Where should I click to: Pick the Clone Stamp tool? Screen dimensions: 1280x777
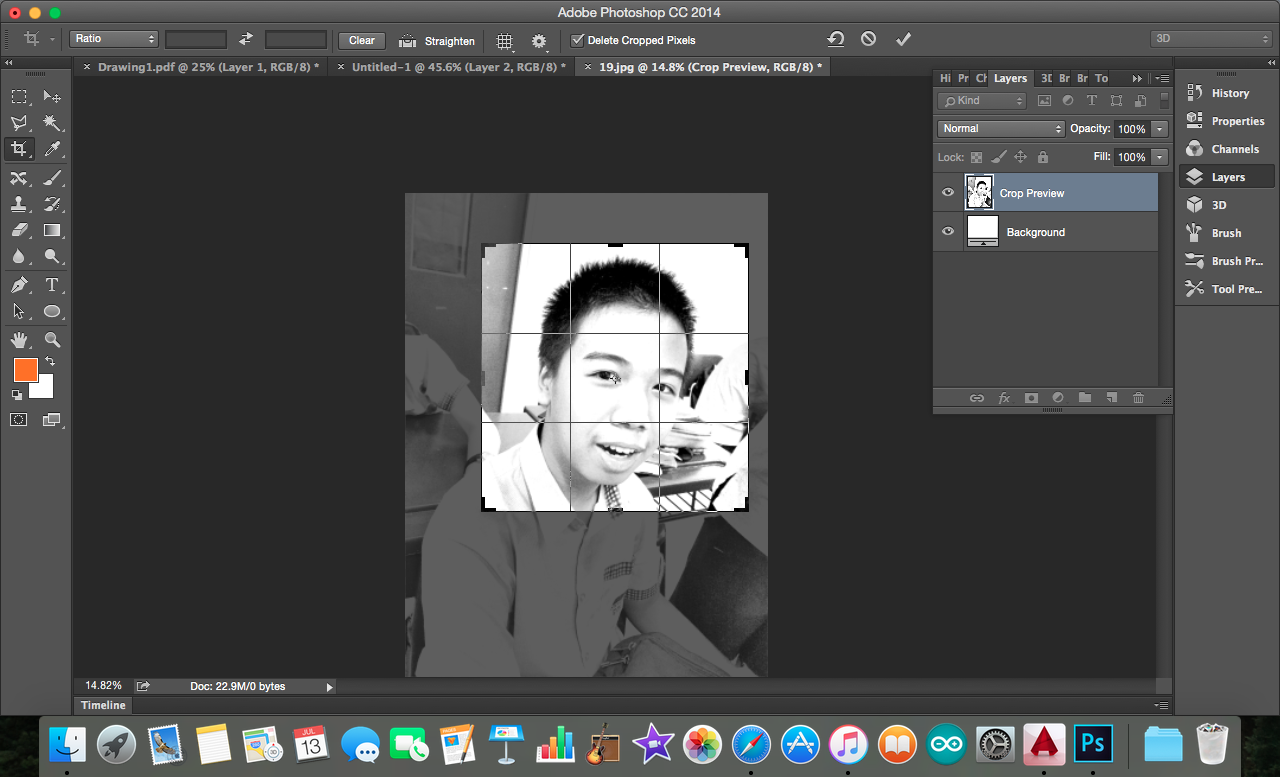pos(19,204)
